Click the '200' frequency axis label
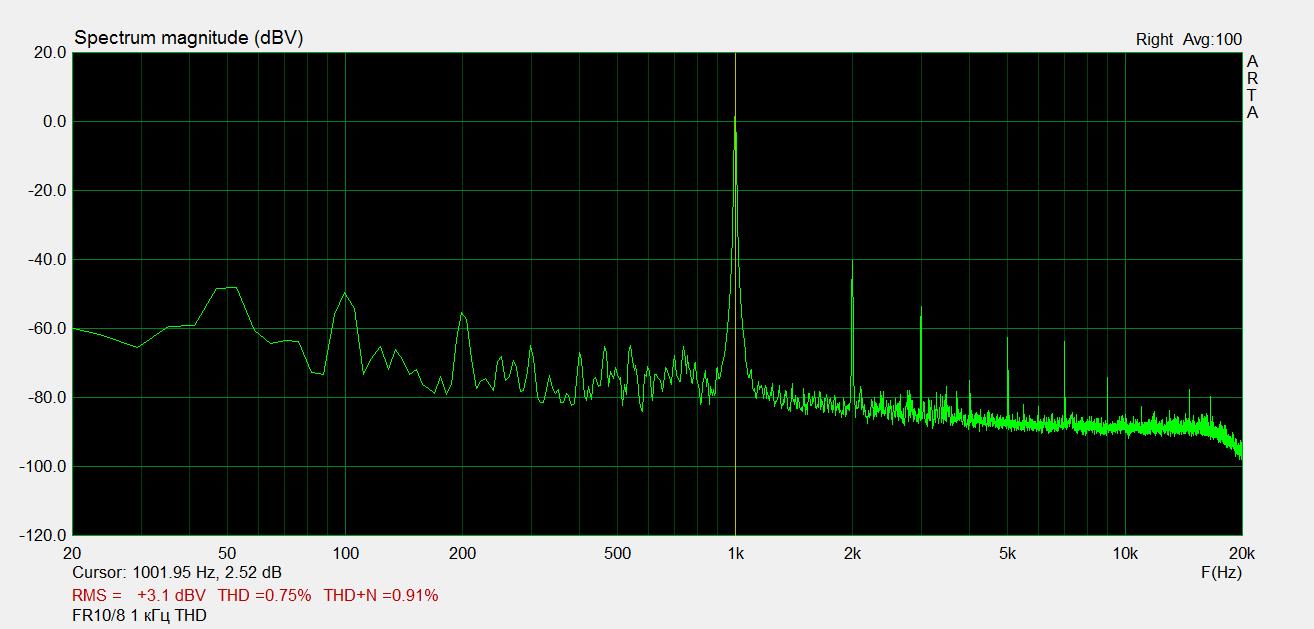 pos(462,553)
